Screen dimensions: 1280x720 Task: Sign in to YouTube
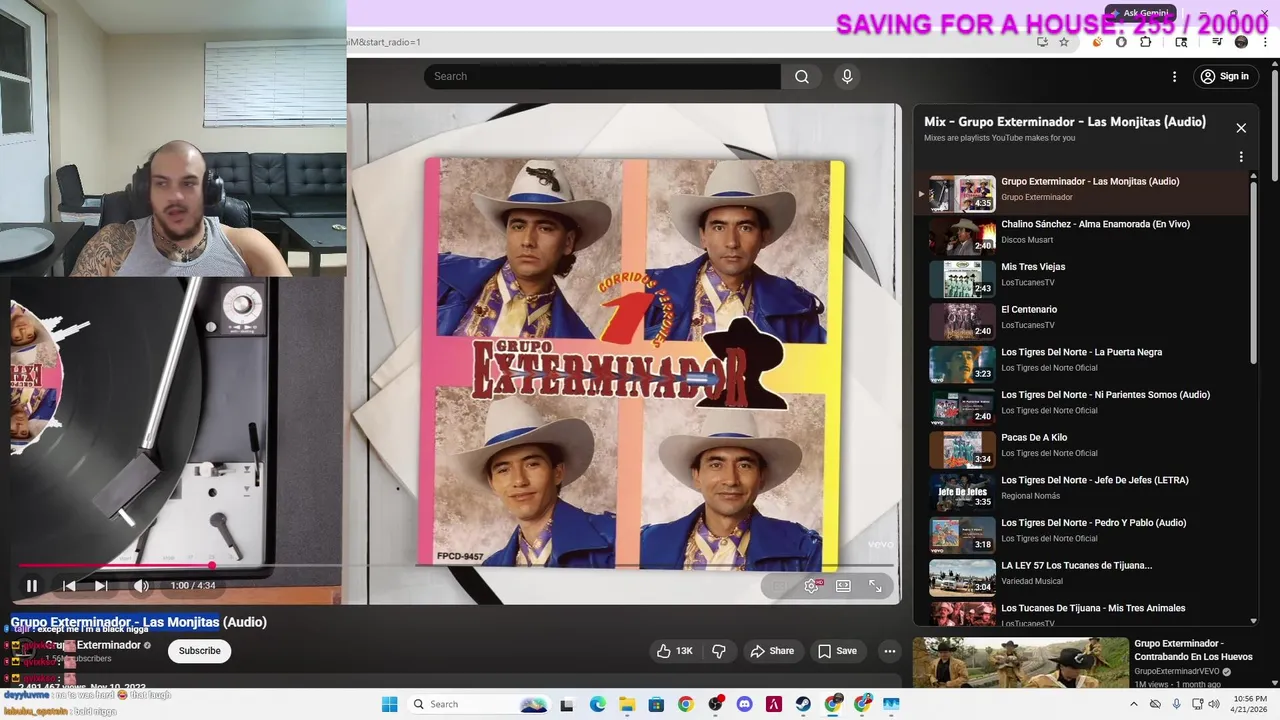[1224, 76]
